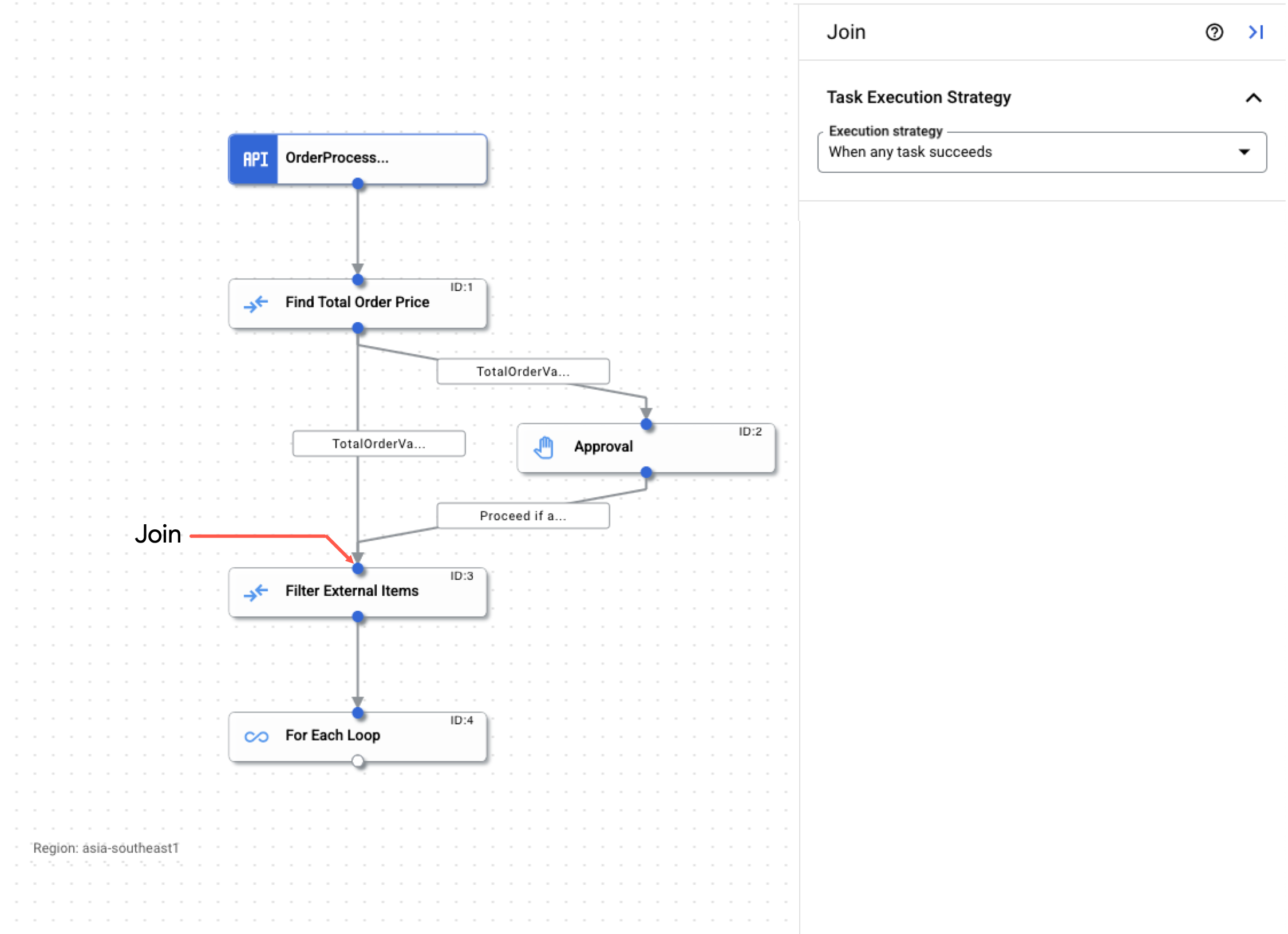The height and width of the screenshot is (934, 1288).
Task: Select the Find Total Order Price node
Action: point(354,302)
